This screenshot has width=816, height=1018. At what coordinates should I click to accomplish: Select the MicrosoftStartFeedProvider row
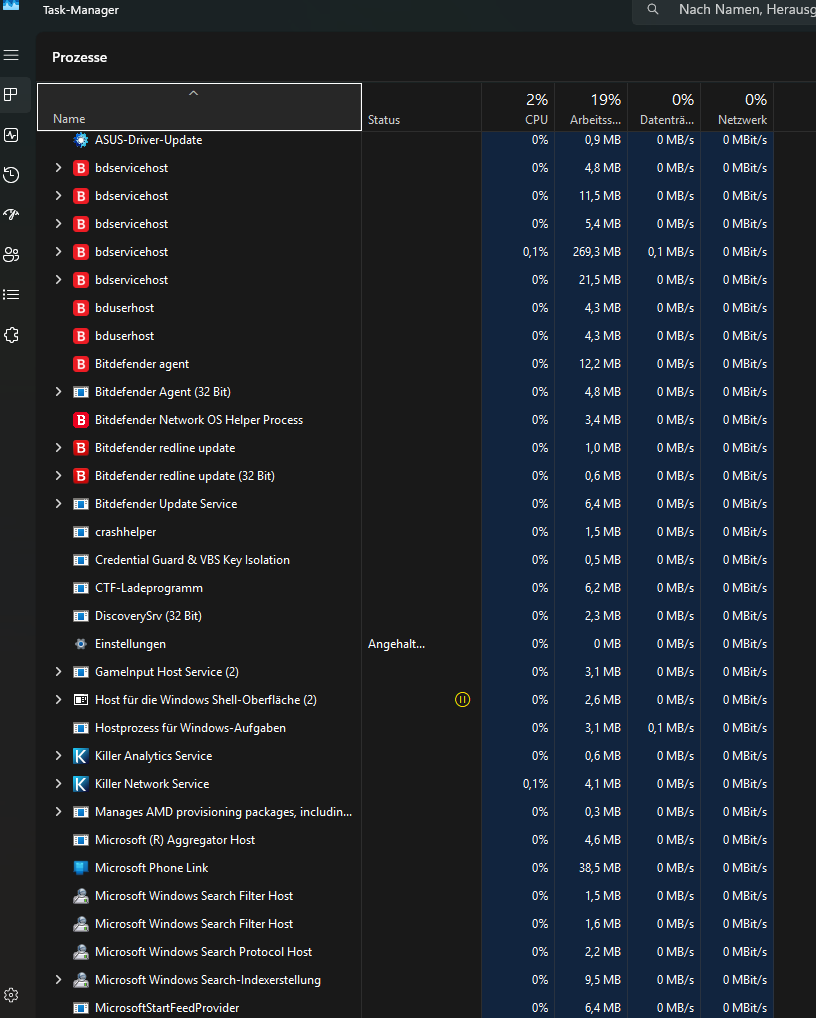click(405, 1008)
